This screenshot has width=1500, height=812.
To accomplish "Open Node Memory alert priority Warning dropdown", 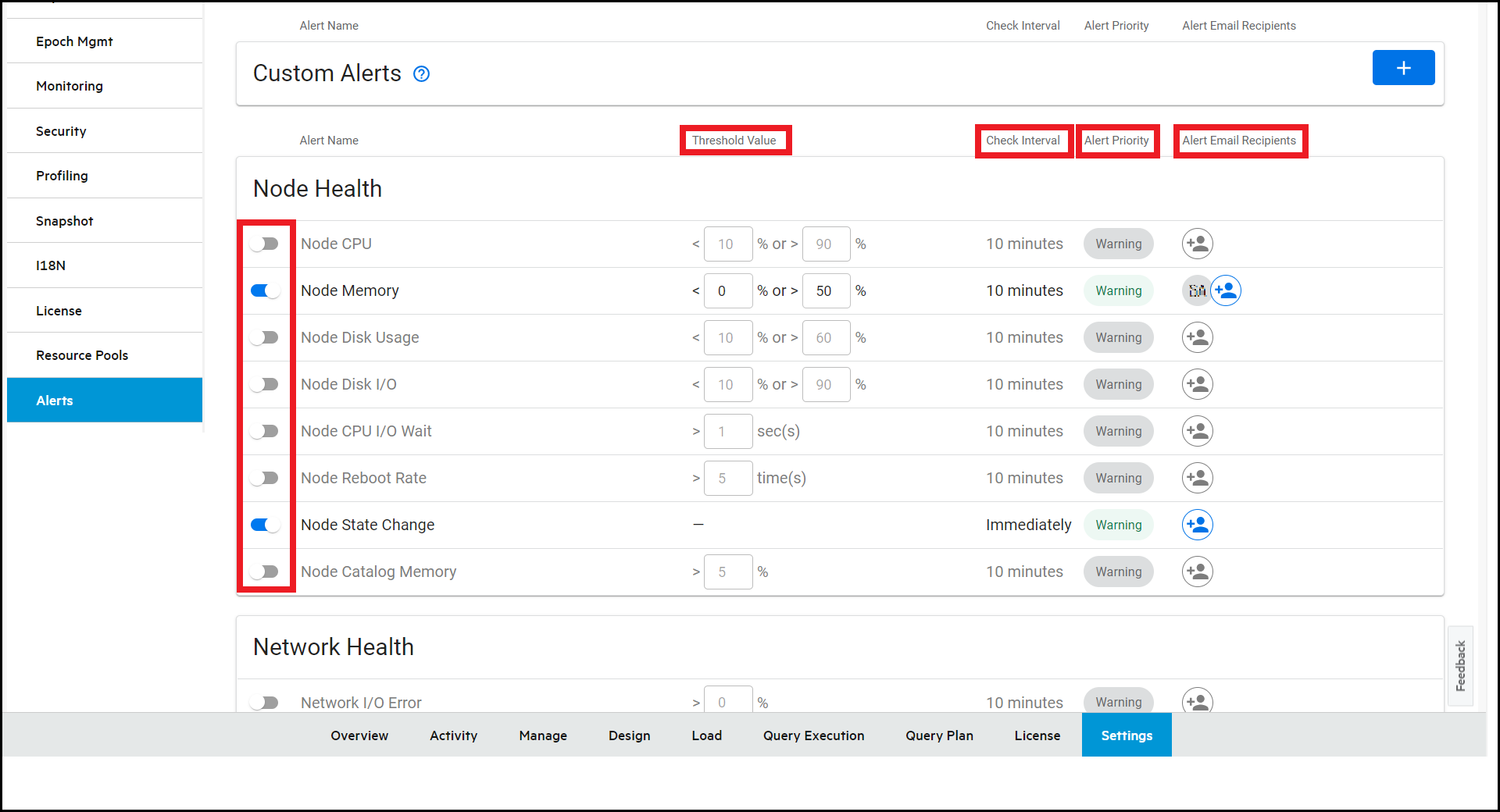I will (1118, 291).
